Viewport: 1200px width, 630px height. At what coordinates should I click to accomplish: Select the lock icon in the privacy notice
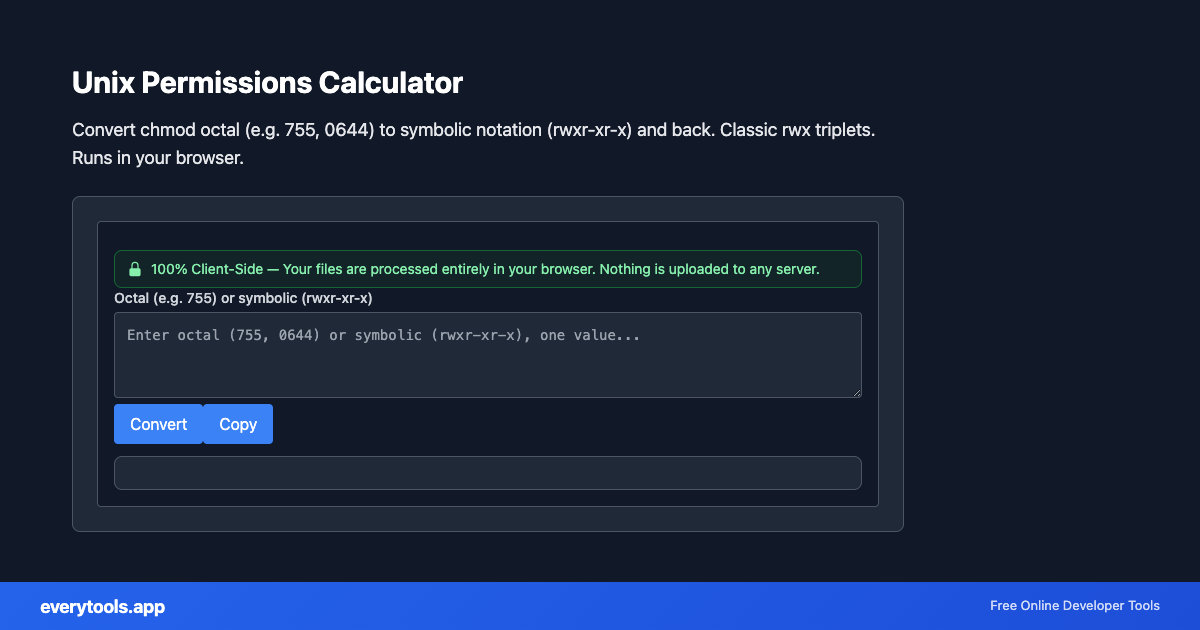click(135, 268)
